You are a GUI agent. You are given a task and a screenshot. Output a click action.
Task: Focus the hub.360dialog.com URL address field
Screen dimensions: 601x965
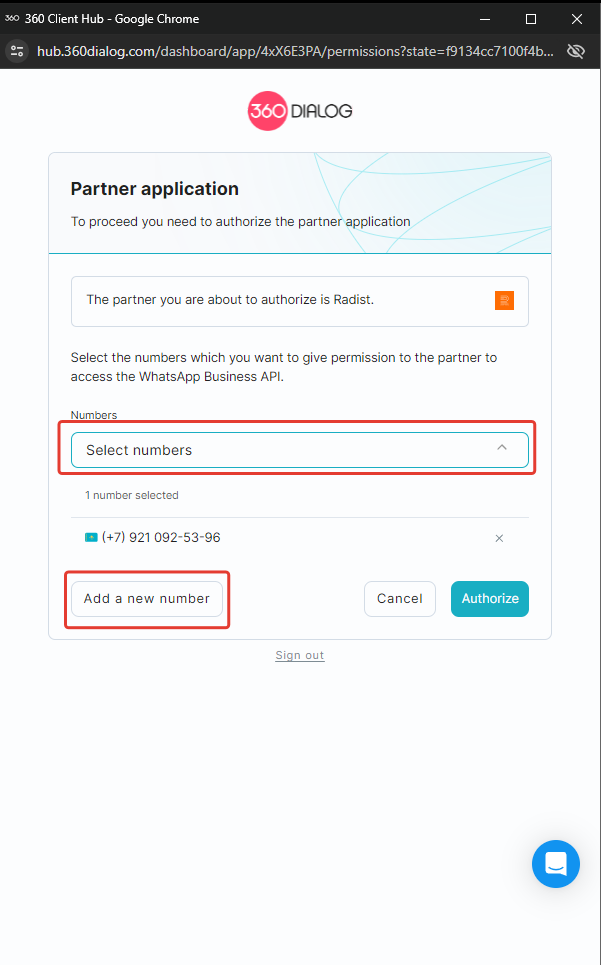coord(295,50)
